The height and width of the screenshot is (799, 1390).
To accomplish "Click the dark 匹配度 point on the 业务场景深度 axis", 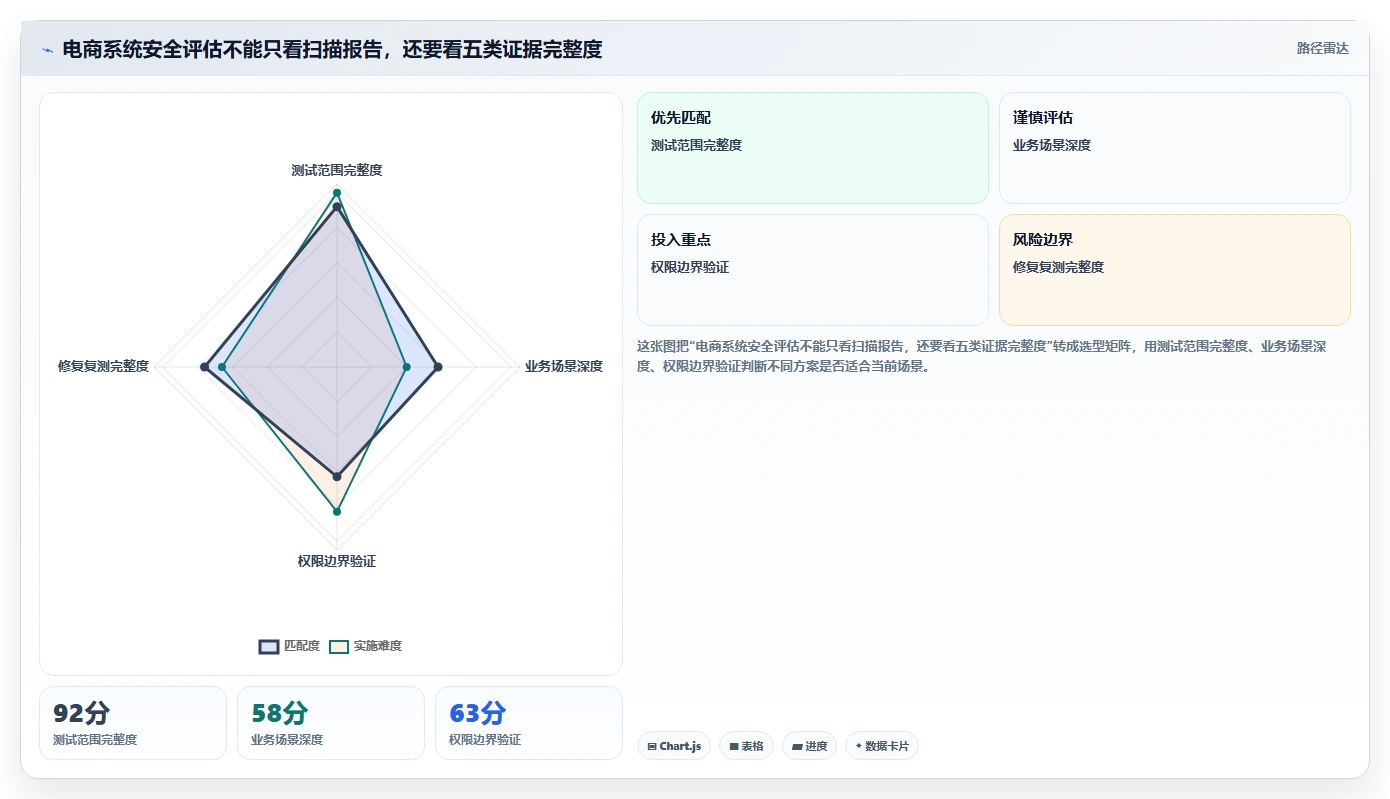I will click(438, 367).
